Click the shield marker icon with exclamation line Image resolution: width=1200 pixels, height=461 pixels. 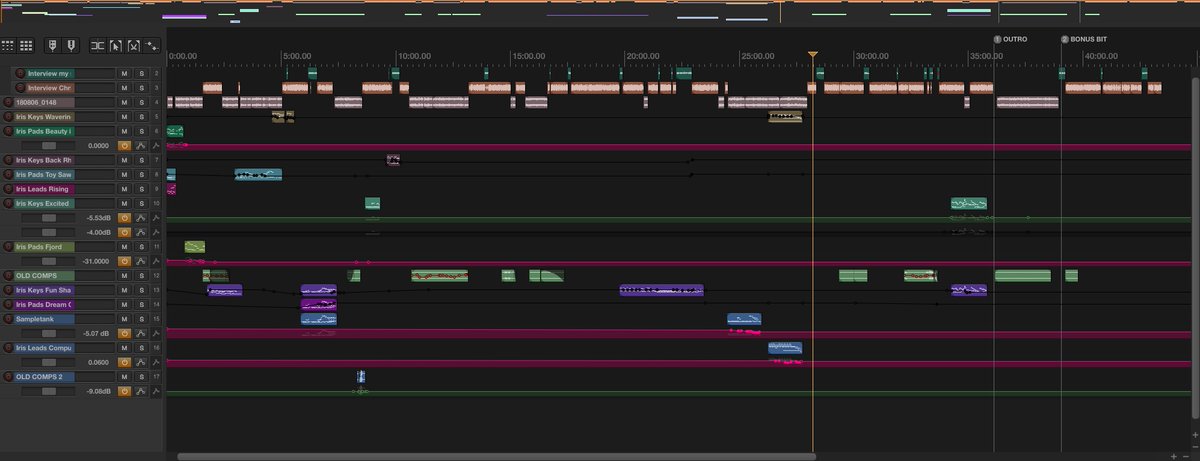pyautogui.click(x=71, y=45)
